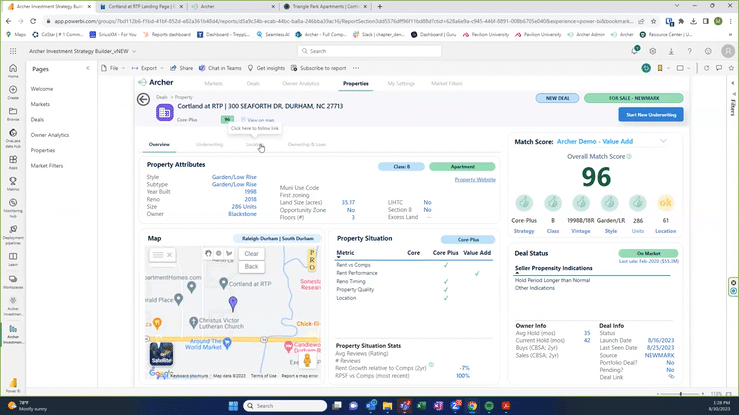Click the View on map link
Viewport: 739px width, 415px height.
(260, 120)
